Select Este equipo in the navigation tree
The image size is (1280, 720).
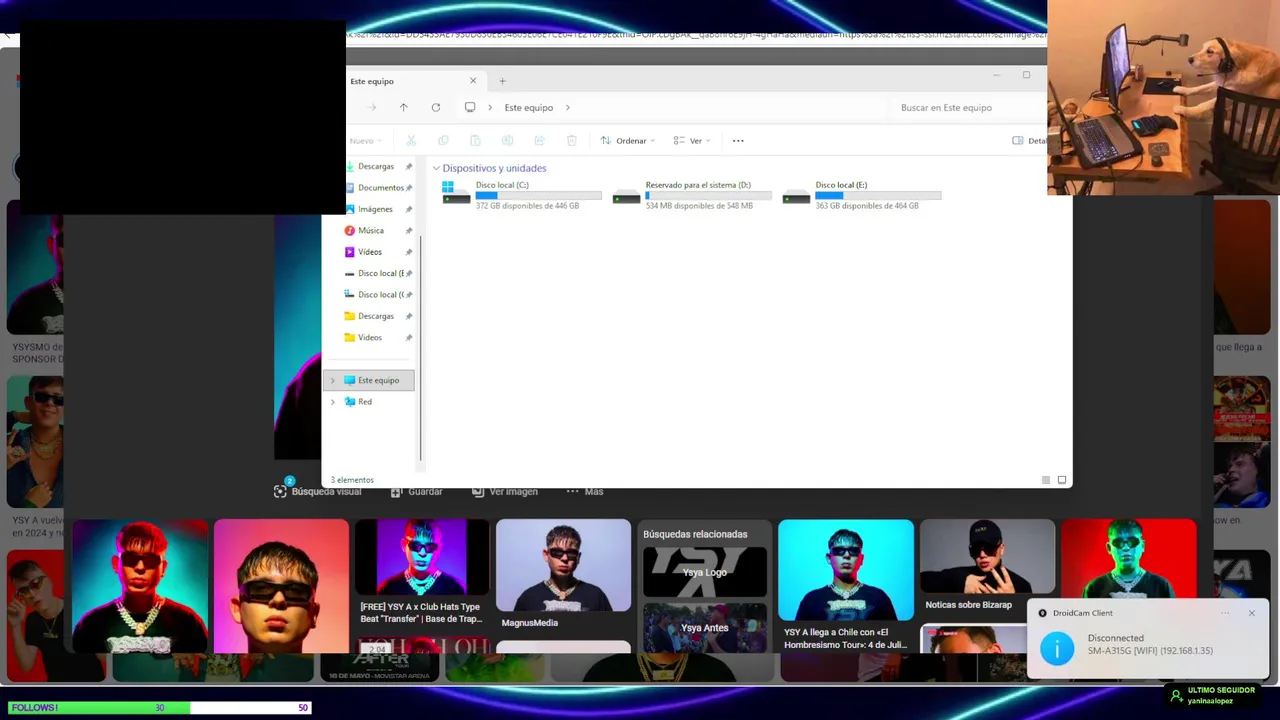369,380
